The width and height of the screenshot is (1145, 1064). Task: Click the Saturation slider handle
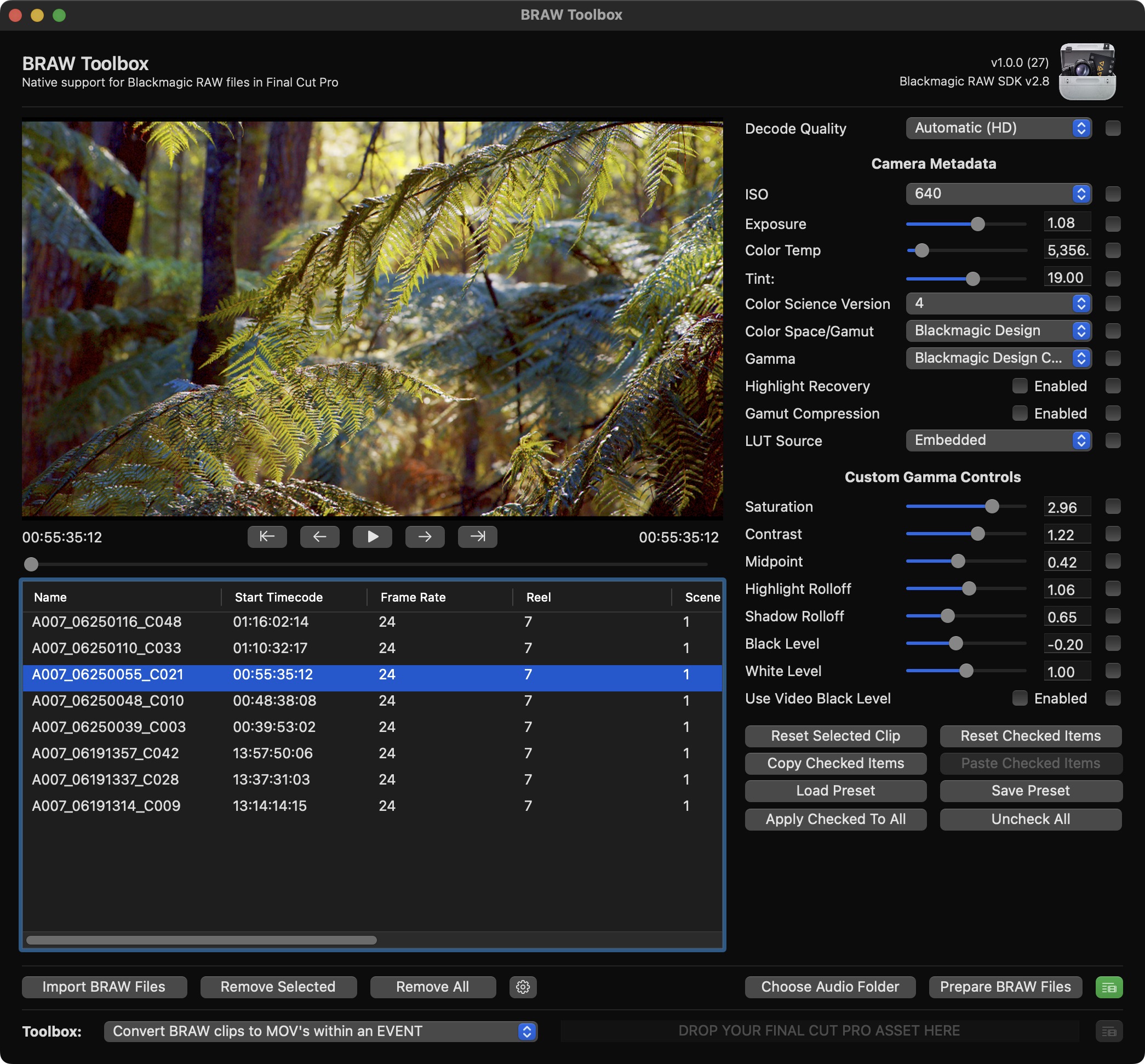coord(991,507)
